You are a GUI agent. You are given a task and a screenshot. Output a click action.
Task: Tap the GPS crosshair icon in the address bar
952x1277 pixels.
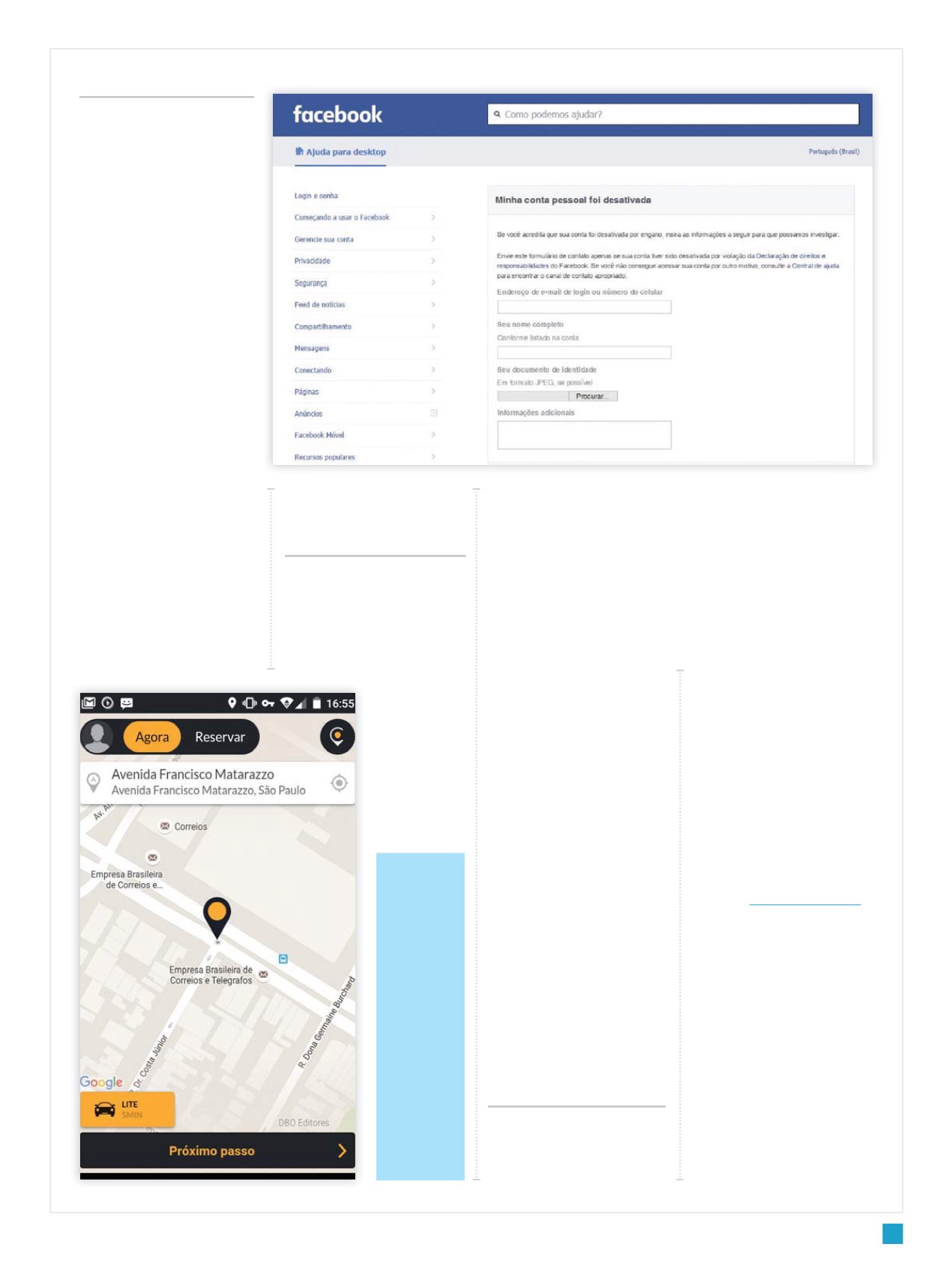[339, 783]
